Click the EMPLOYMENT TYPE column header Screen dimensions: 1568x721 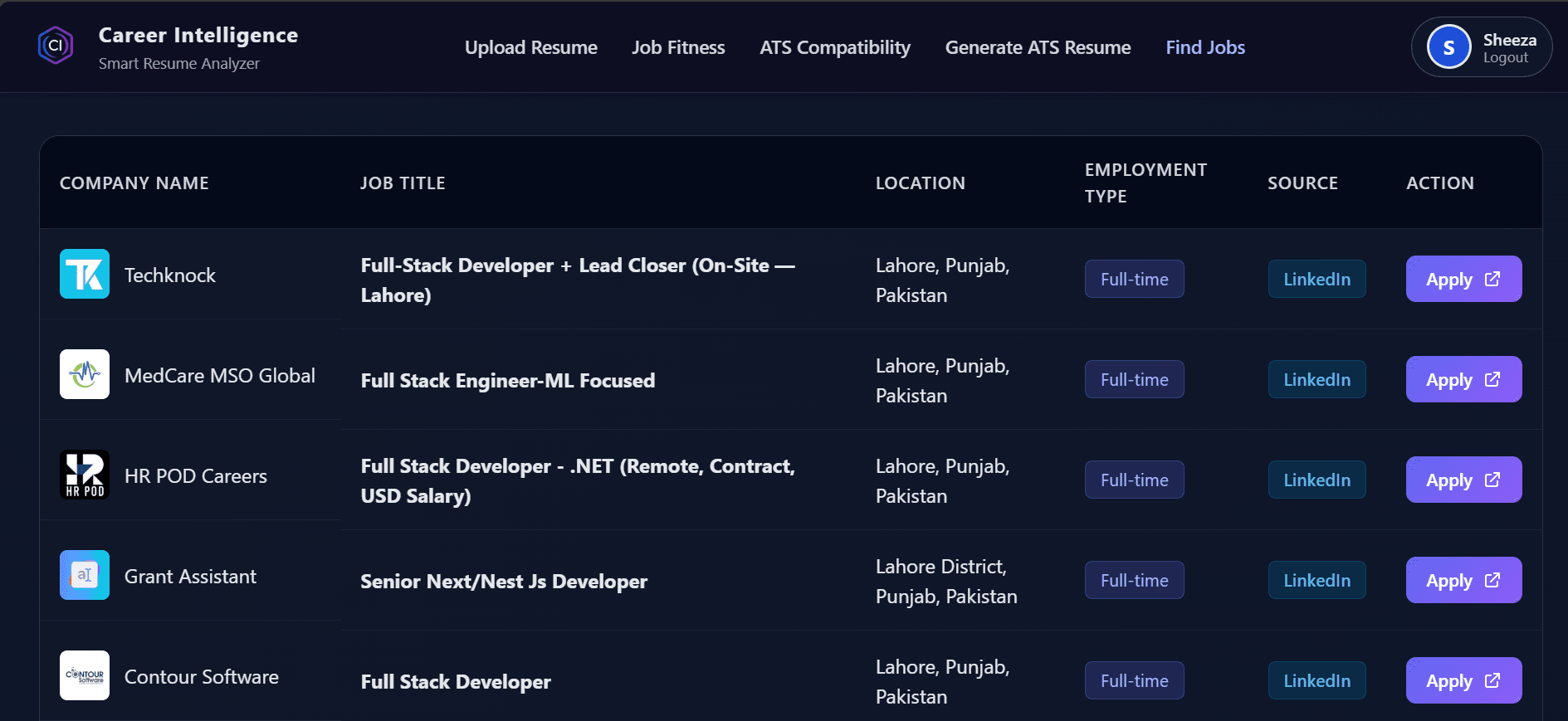point(1145,183)
